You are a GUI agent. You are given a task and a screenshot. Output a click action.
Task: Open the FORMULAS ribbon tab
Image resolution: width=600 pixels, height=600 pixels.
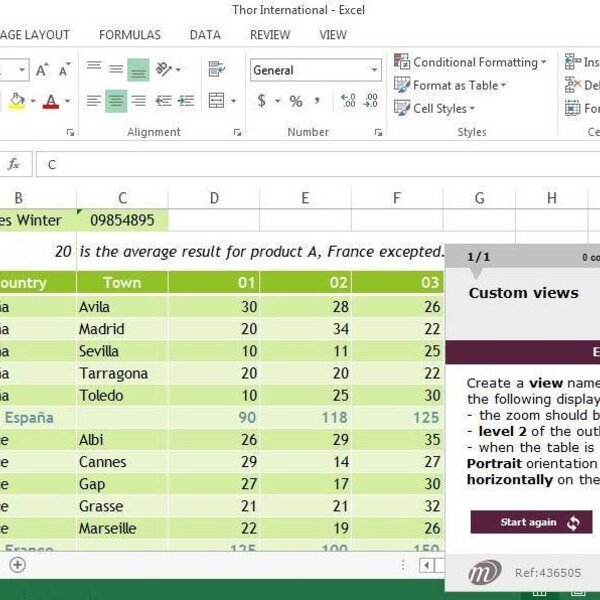tap(130, 35)
